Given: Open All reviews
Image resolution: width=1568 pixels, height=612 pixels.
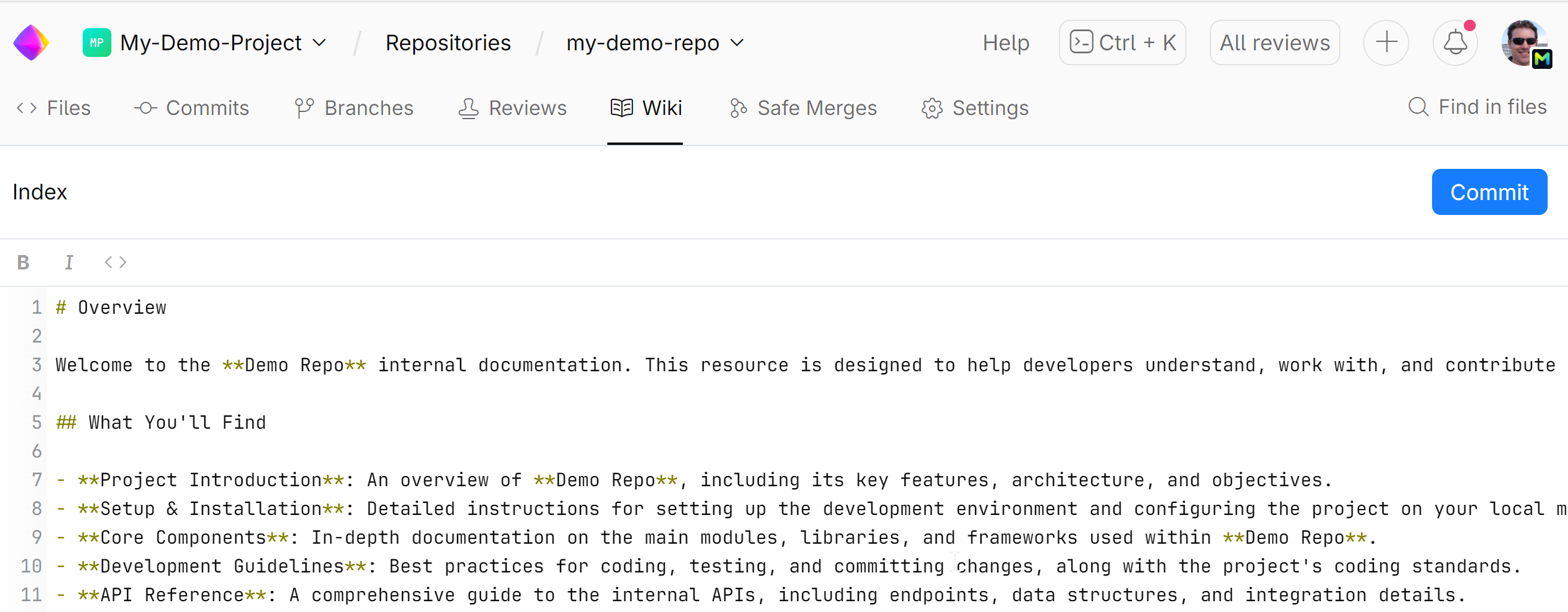Looking at the screenshot, I should click(1275, 42).
